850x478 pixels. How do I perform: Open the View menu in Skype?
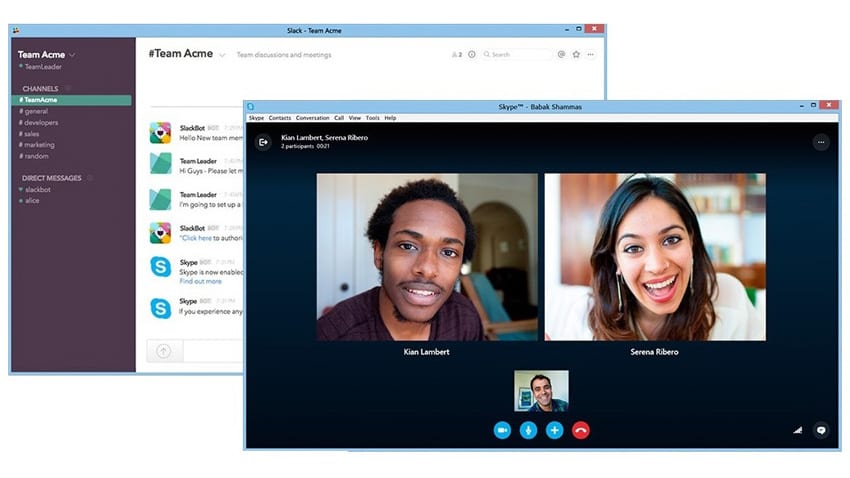pyautogui.click(x=355, y=118)
